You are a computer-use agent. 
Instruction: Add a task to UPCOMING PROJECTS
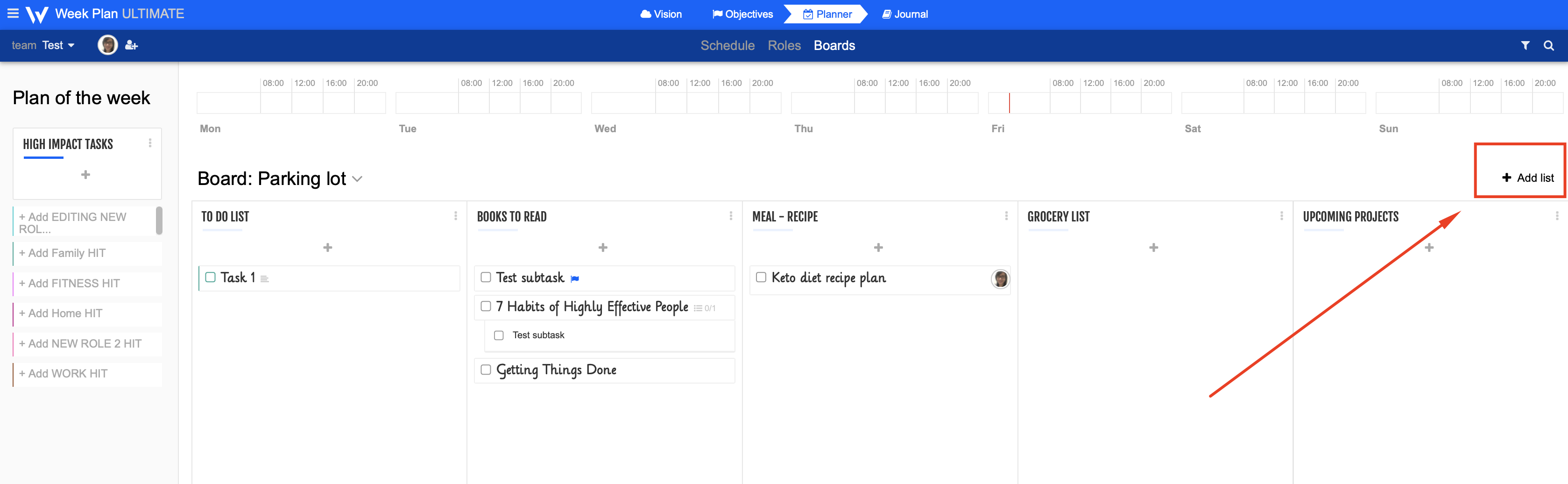[x=1429, y=248]
